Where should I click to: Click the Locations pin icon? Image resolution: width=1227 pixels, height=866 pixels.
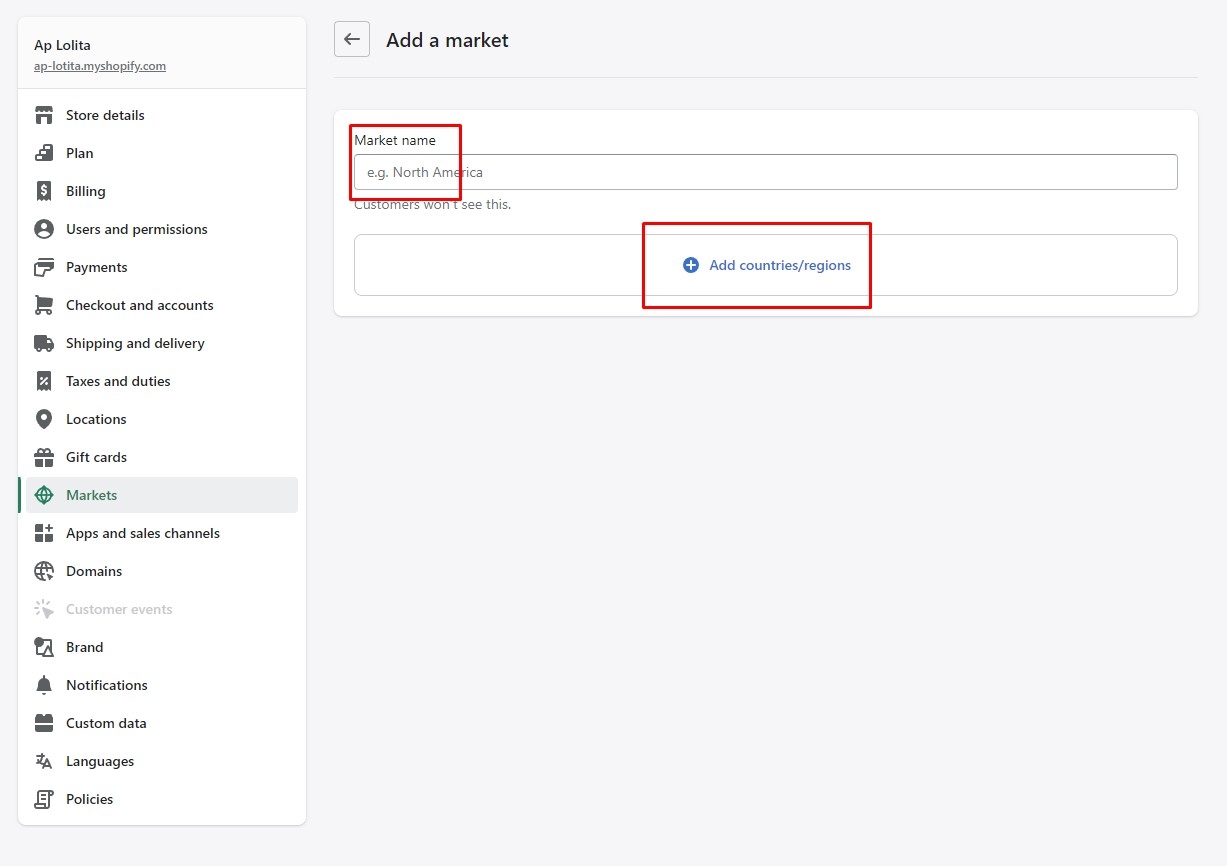(x=44, y=419)
